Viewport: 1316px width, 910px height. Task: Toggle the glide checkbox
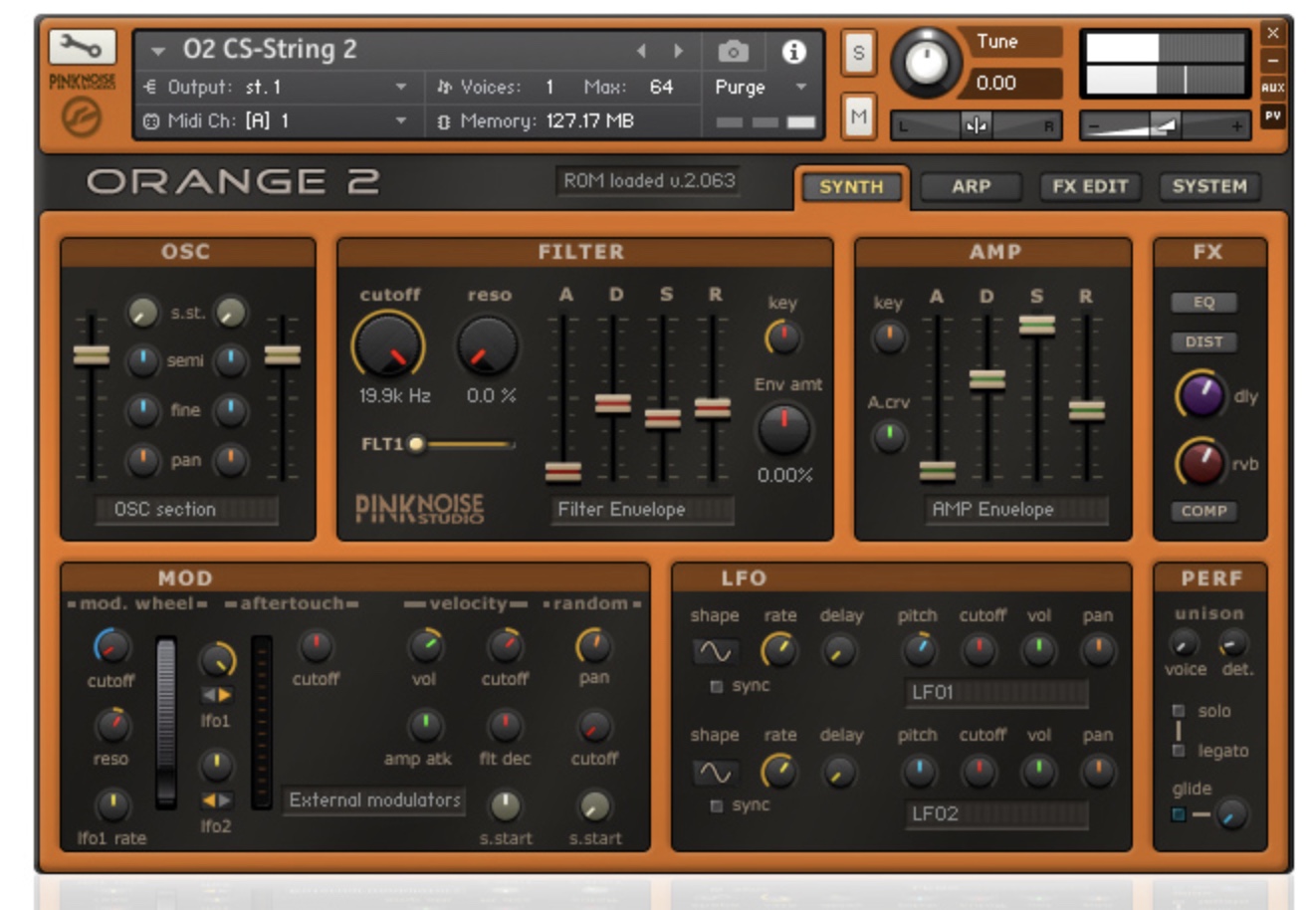1179,814
